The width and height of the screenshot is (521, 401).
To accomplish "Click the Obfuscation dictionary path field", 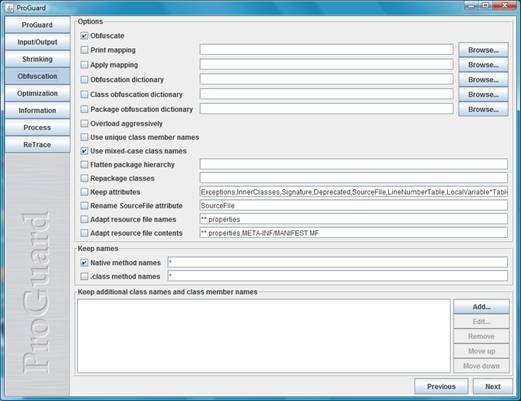I will (x=327, y=79).
